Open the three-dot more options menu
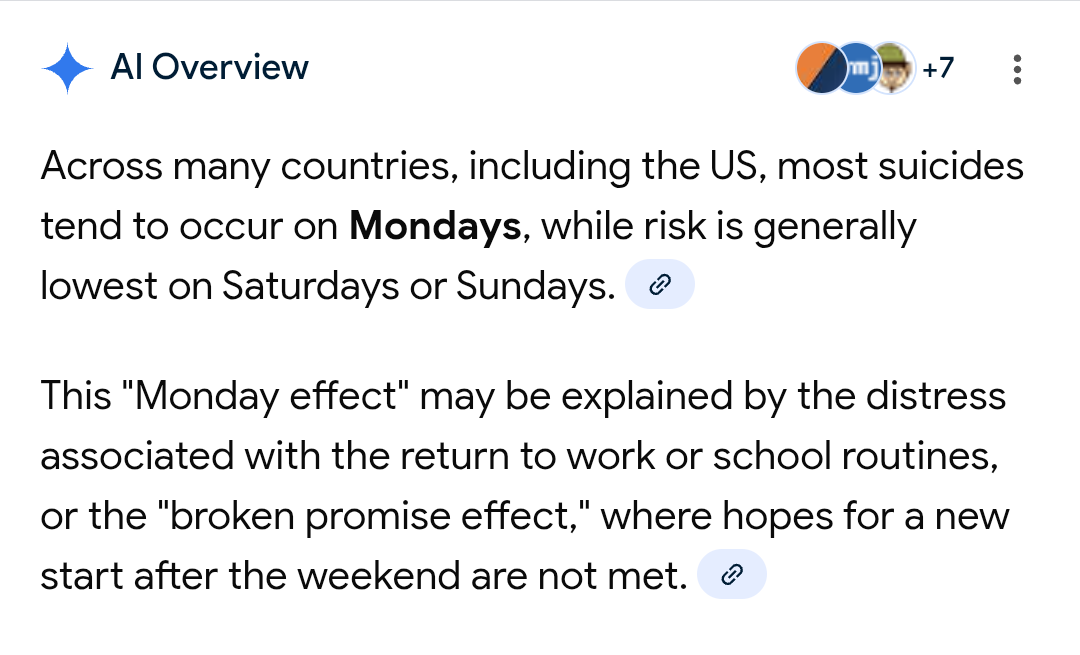This screenshot has width=1080, height=655. [x=1017, y=69]
